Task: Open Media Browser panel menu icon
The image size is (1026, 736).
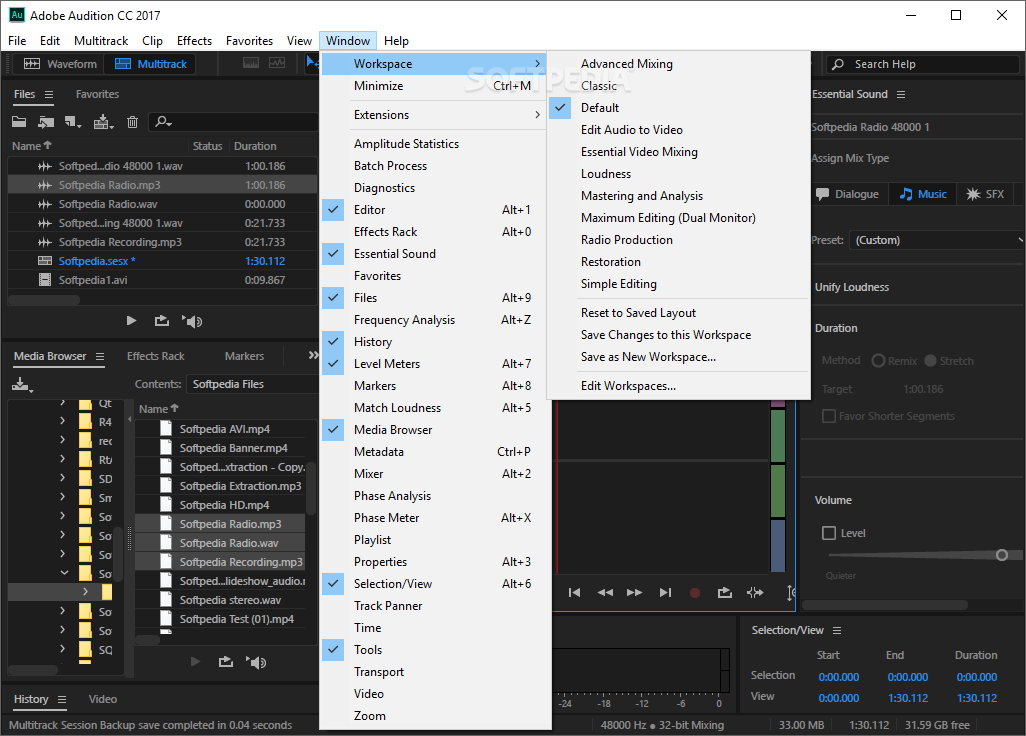Action: pos(100,357)
